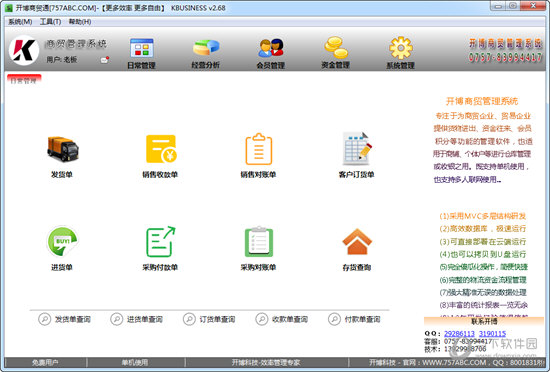Click magnifier icon beside 订货单查询
Viewport: 550px width, 372px height.
tap(189, 319)
